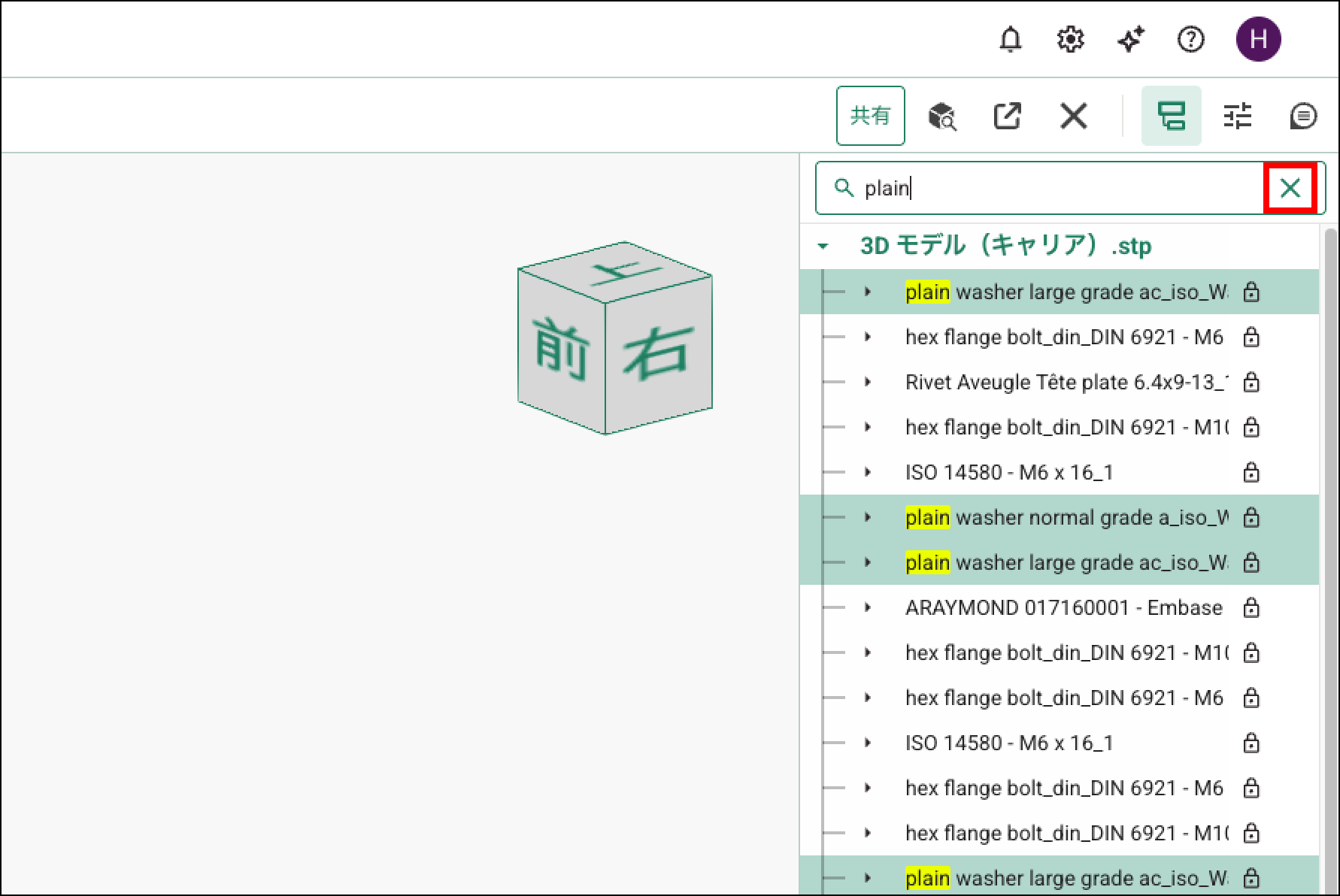
Task: Open the user avatar H menu
Action: [1258, 39]
